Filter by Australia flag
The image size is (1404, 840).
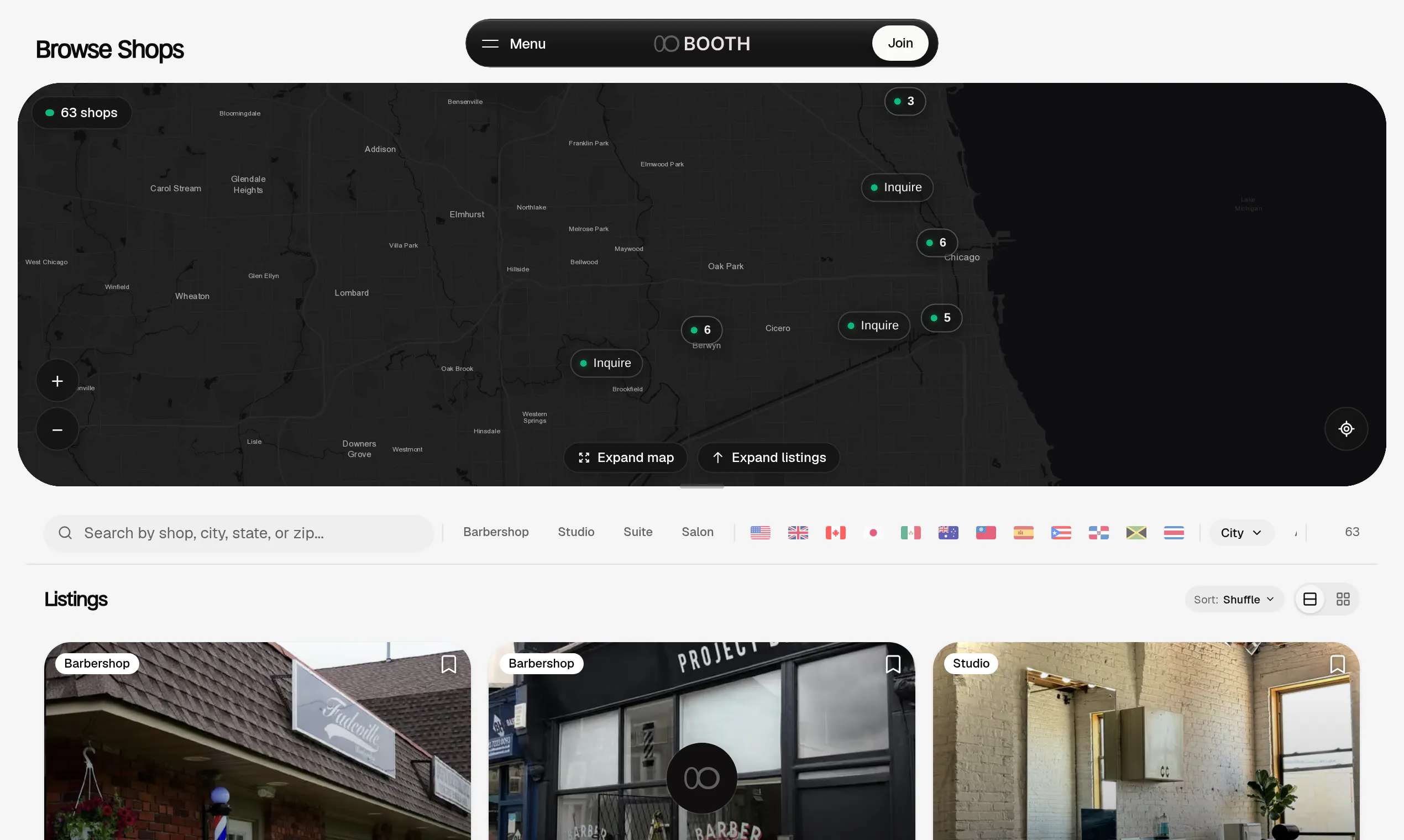[x=949, y=533]
